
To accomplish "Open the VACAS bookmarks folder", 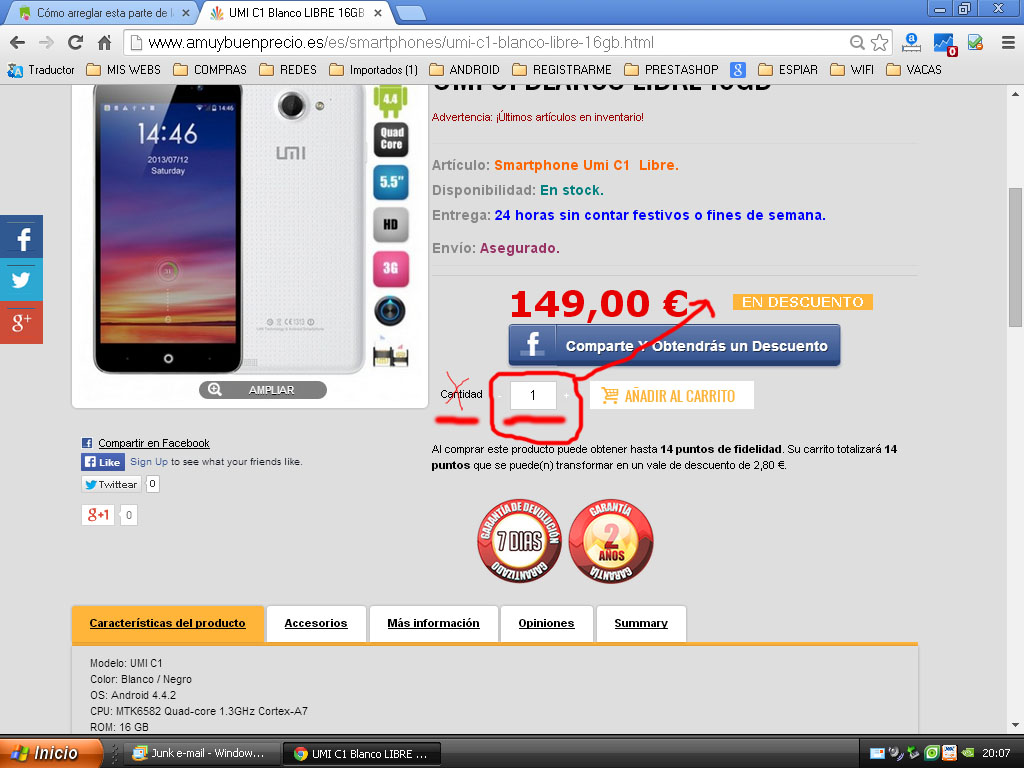I will (914, 70).
